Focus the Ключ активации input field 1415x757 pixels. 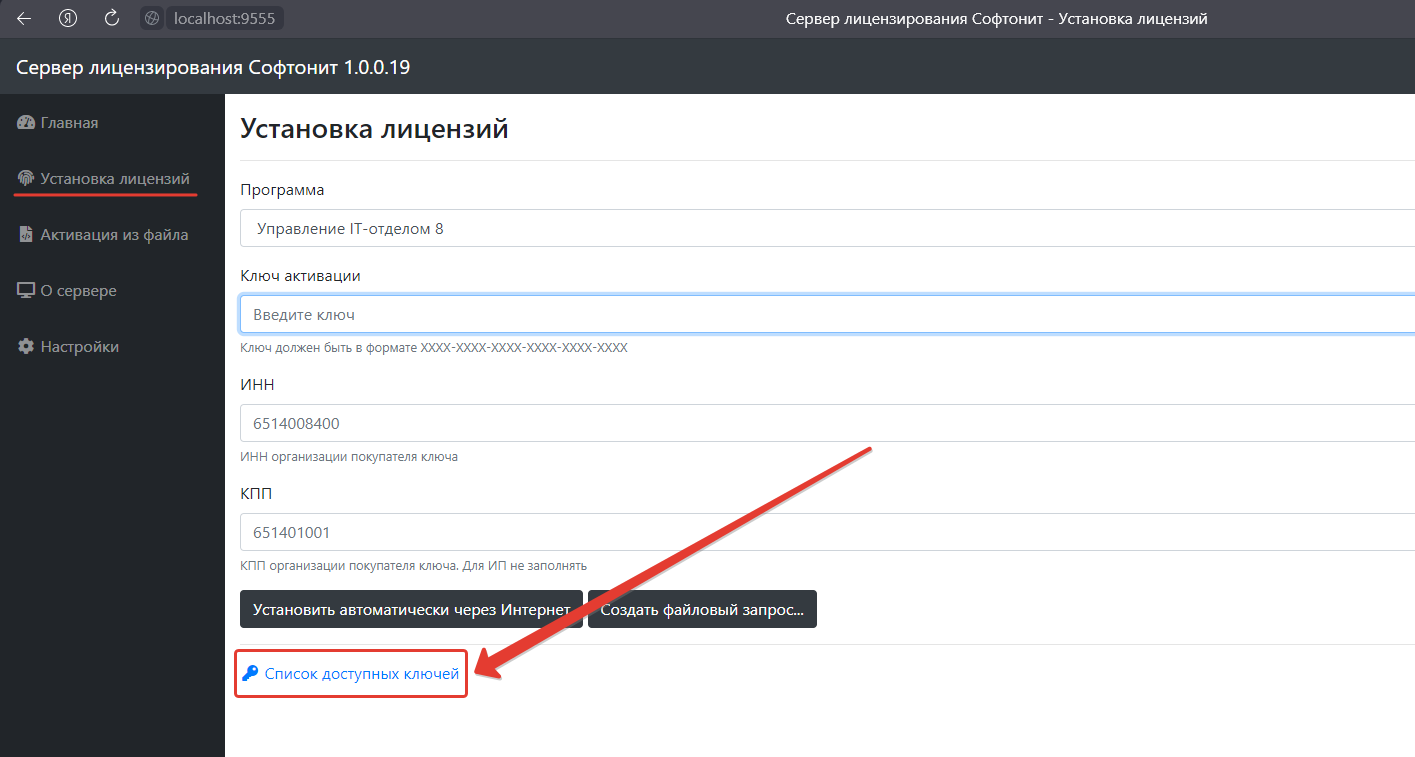826,314
